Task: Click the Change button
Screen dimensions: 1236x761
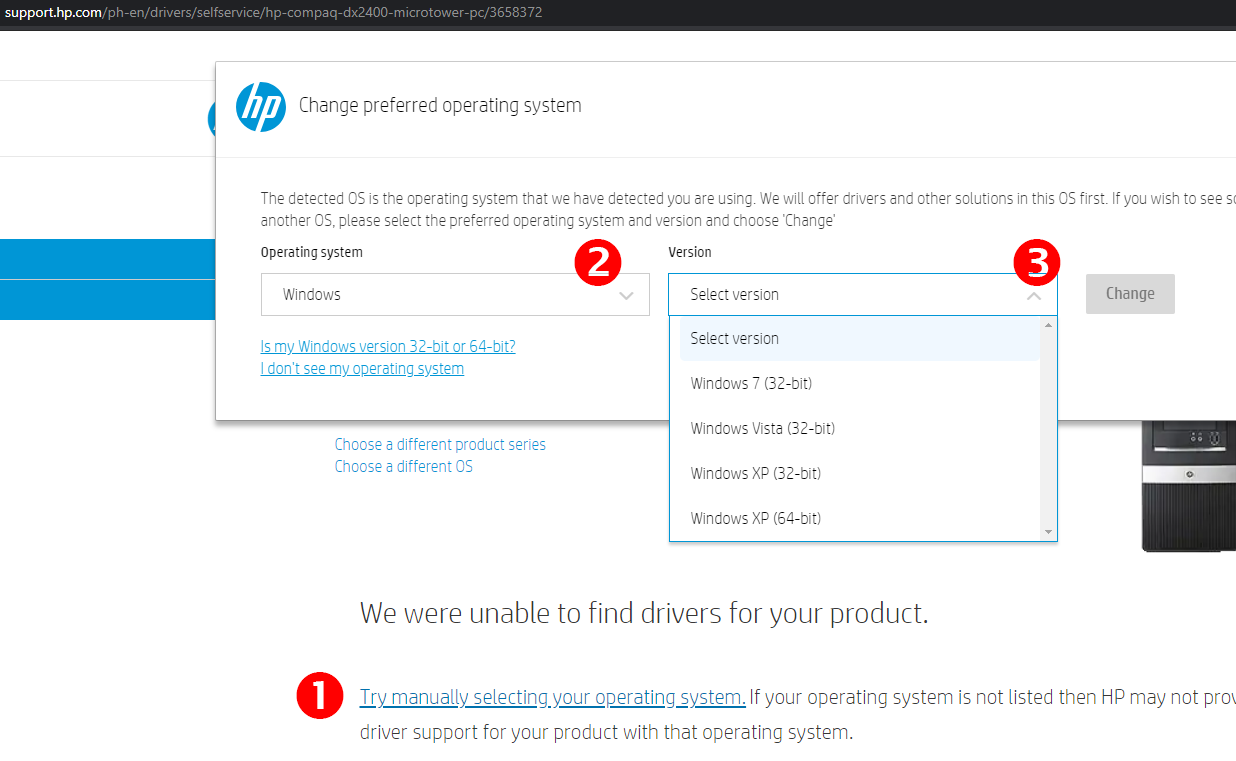Action: [1130, 294]
